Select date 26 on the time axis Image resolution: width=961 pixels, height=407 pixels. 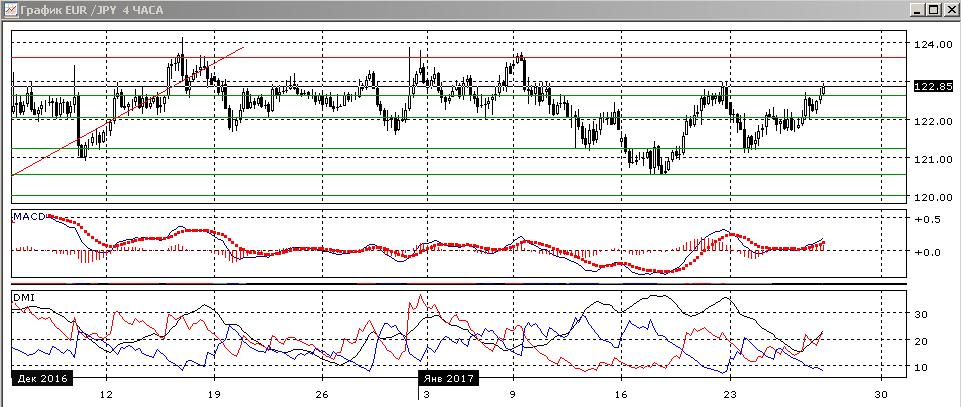[x=323, y=393]
